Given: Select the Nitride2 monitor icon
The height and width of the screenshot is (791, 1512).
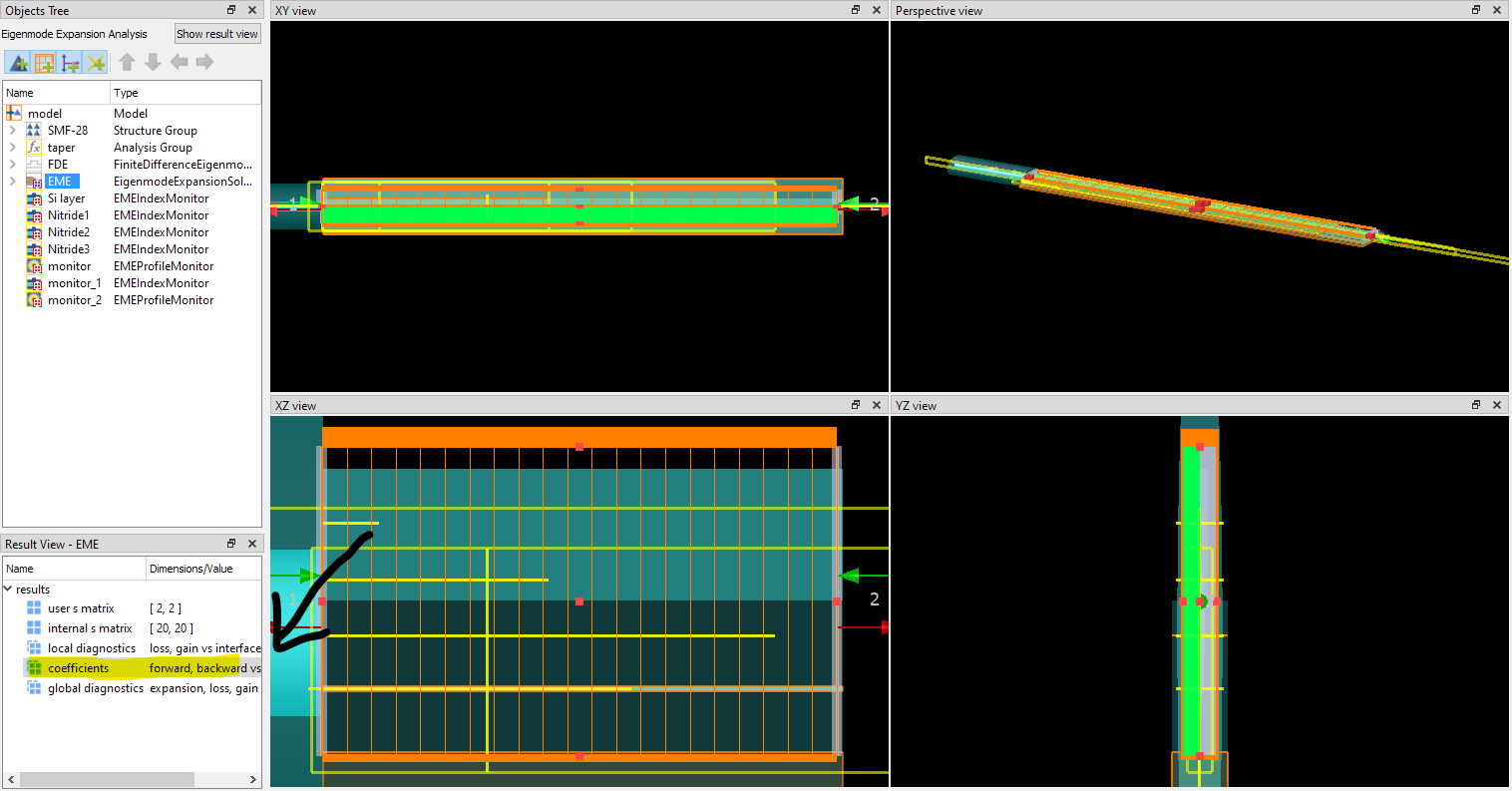Looking at the screenshot, I should [34, 232].
